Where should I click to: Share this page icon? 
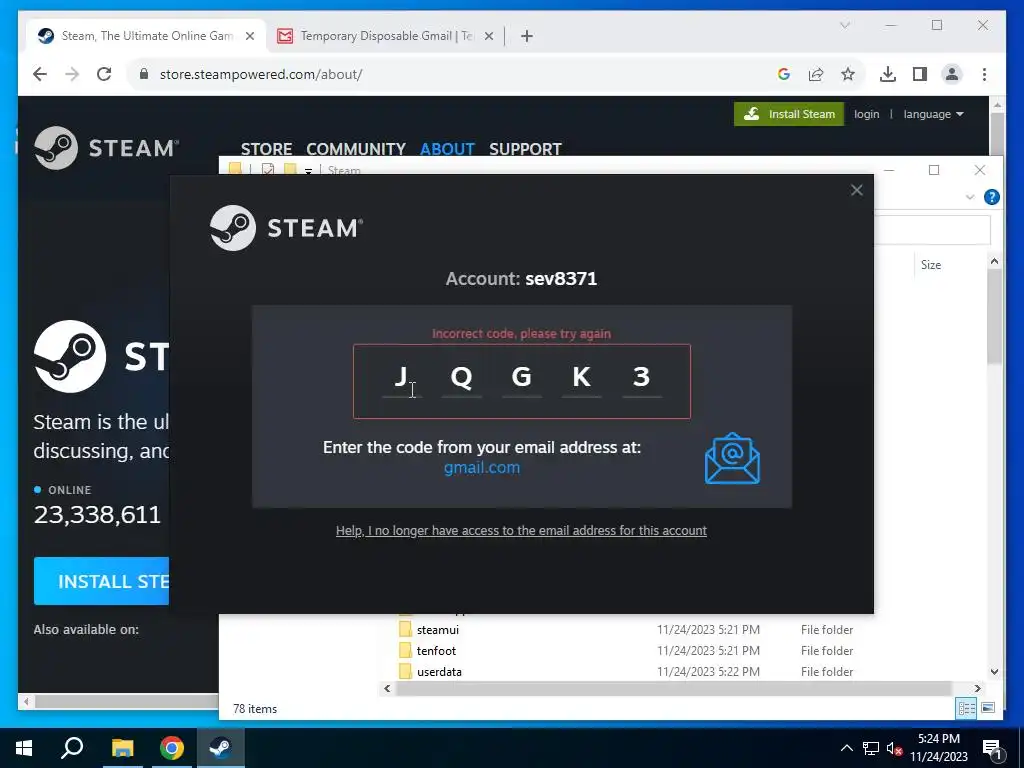[816, 74]
